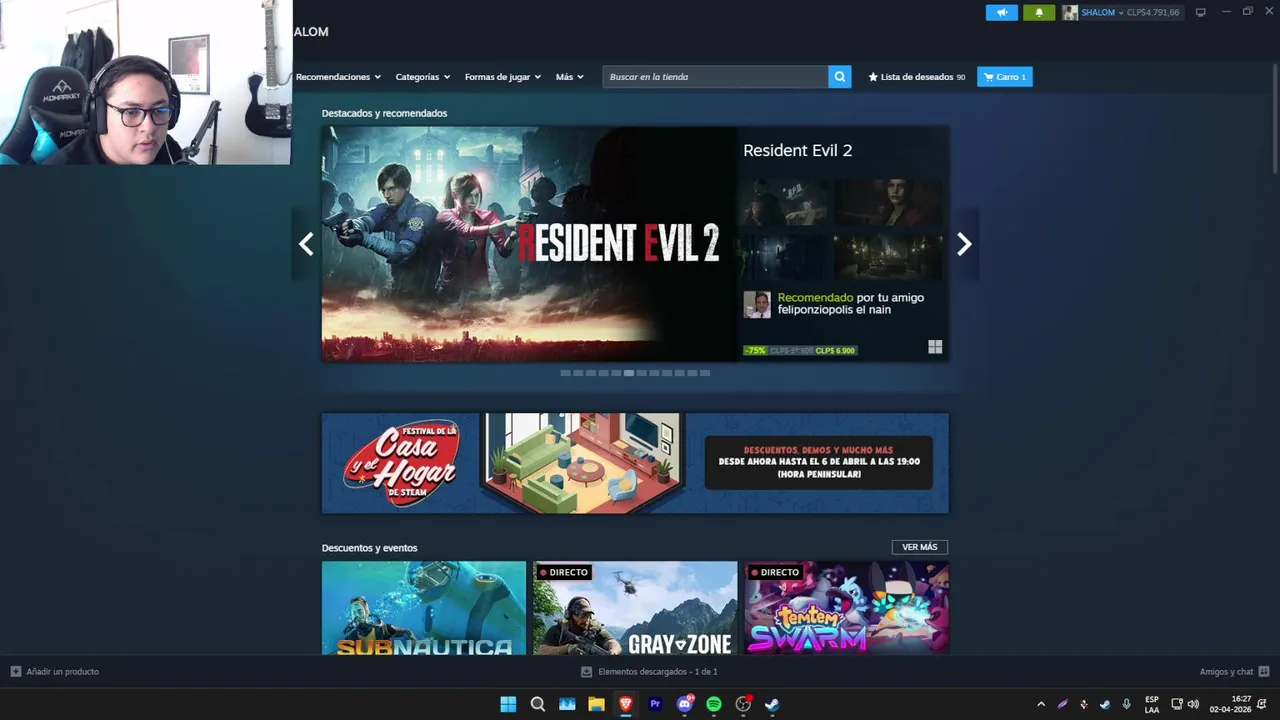Screen dimensions: 1280x720
Task: Go to next featured game arrow
Action: (964, 244)
